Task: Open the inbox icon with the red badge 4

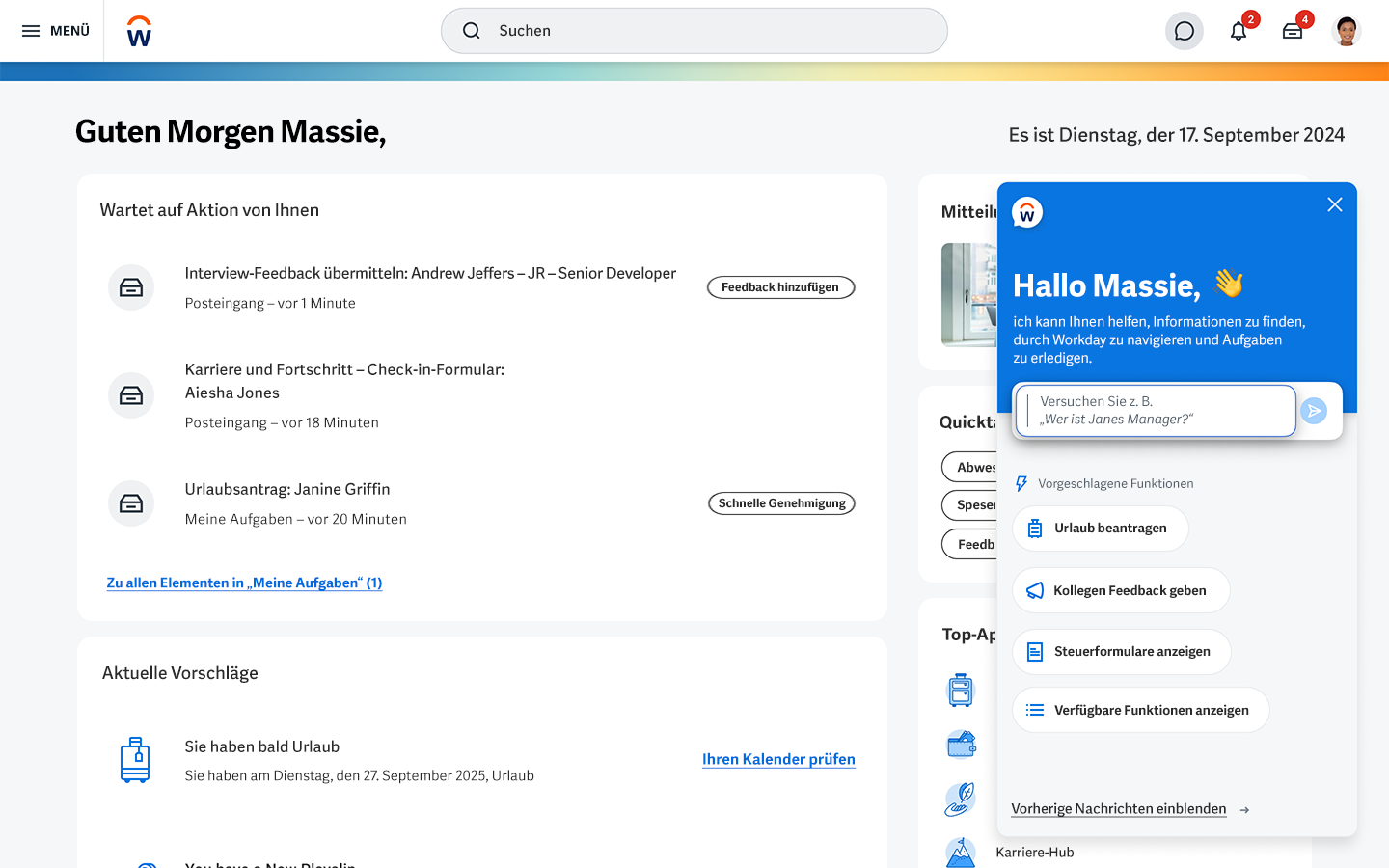Action: [1293, 31]
